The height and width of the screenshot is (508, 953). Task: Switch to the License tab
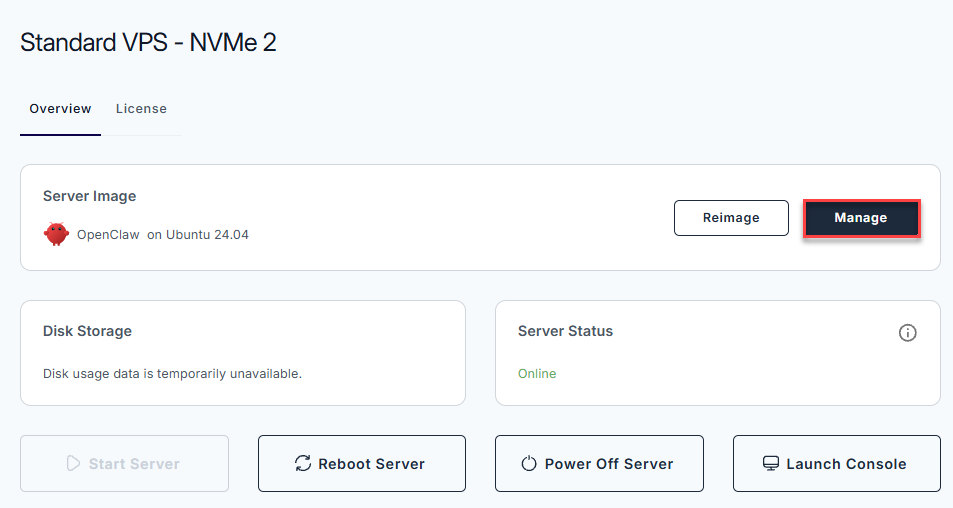point(141,109)
